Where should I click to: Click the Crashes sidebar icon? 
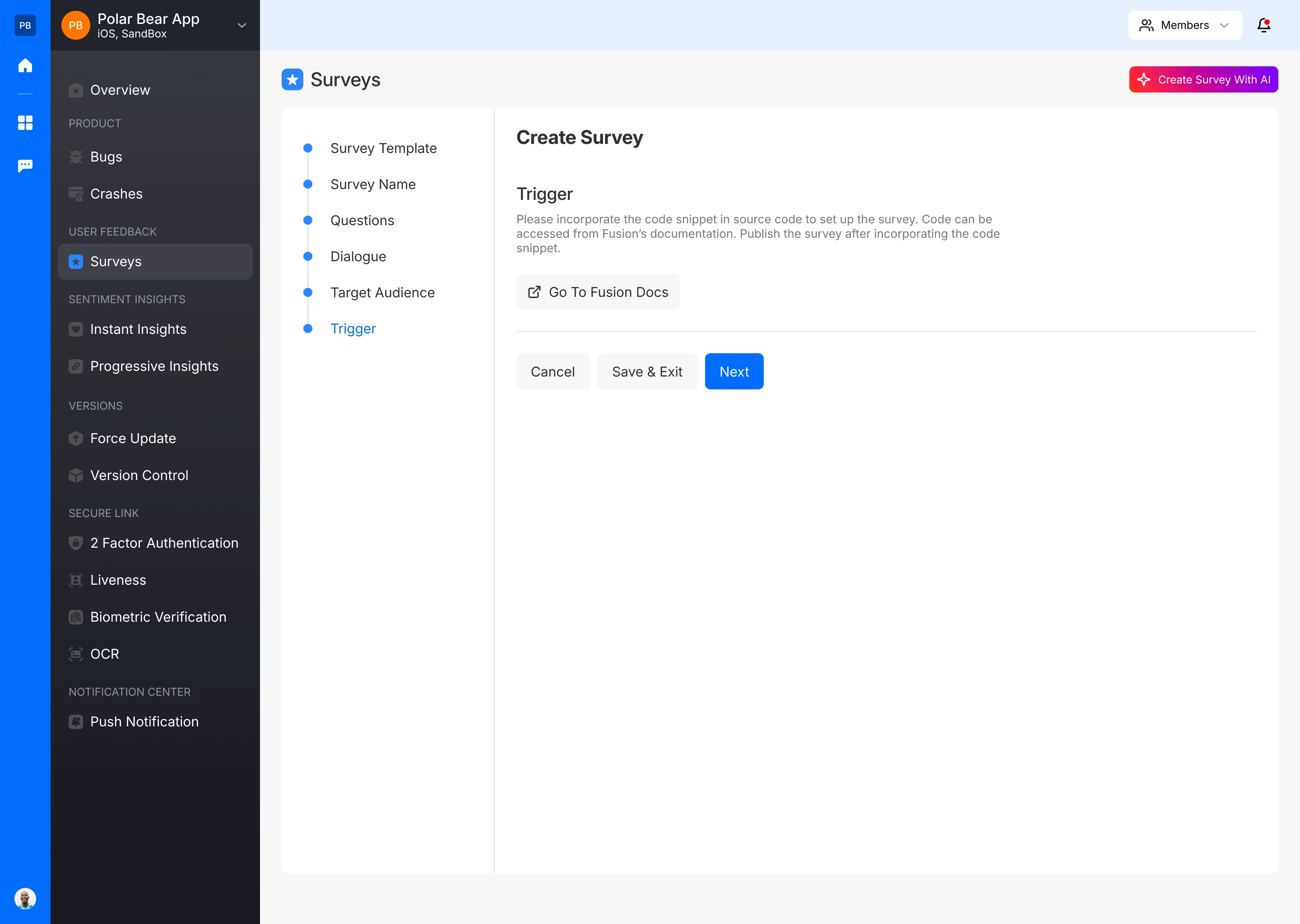(x=76, y=194)
